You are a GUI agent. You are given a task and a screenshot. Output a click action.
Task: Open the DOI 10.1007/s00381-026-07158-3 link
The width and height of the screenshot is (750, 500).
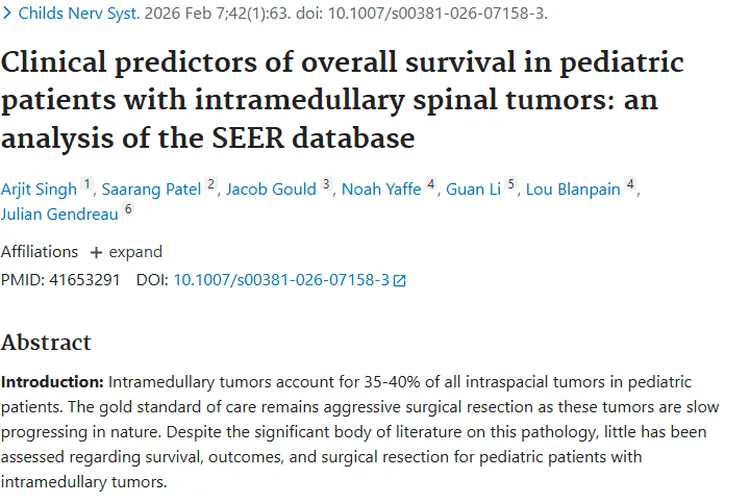pos(281,280)
